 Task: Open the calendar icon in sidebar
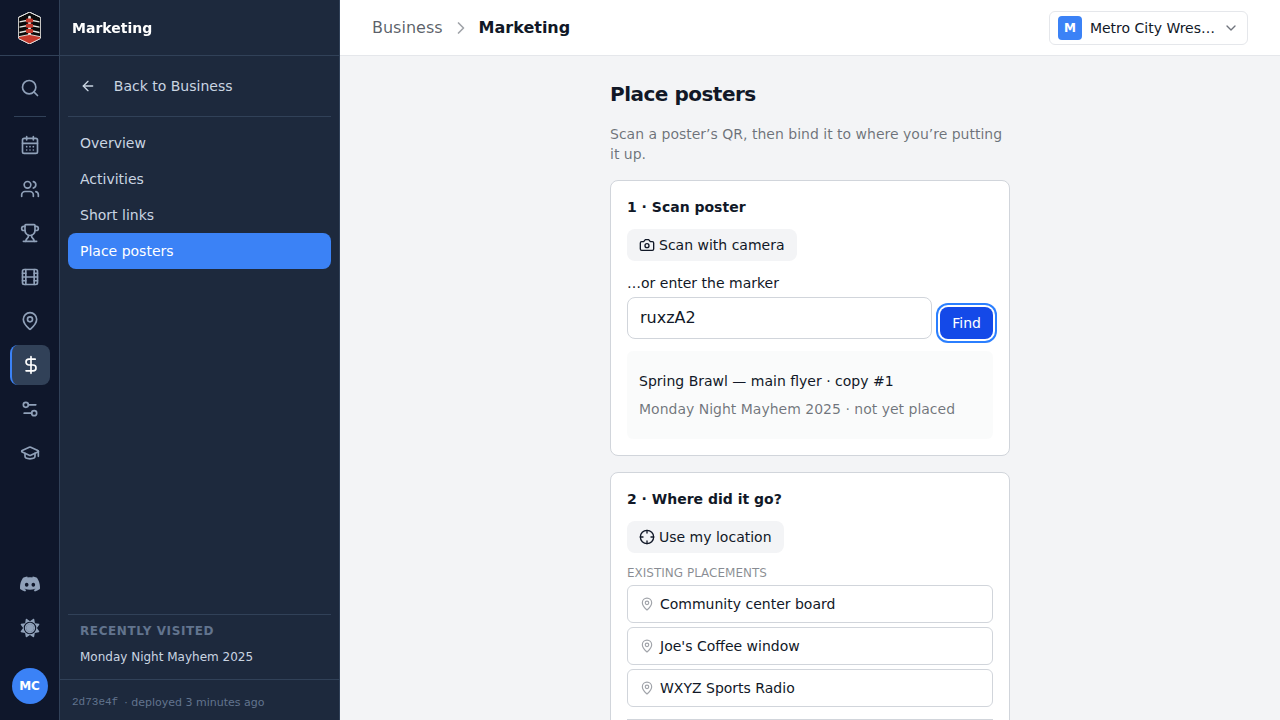tap(30, 145)
